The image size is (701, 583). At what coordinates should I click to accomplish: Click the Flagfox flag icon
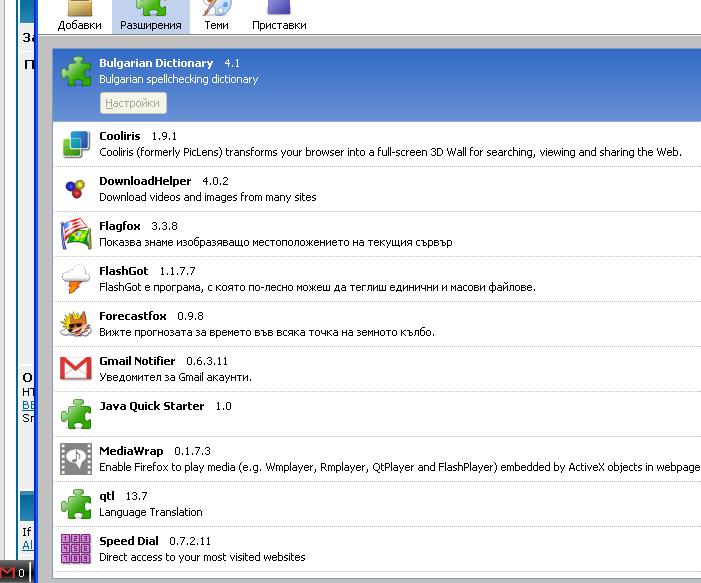[76, 234]
